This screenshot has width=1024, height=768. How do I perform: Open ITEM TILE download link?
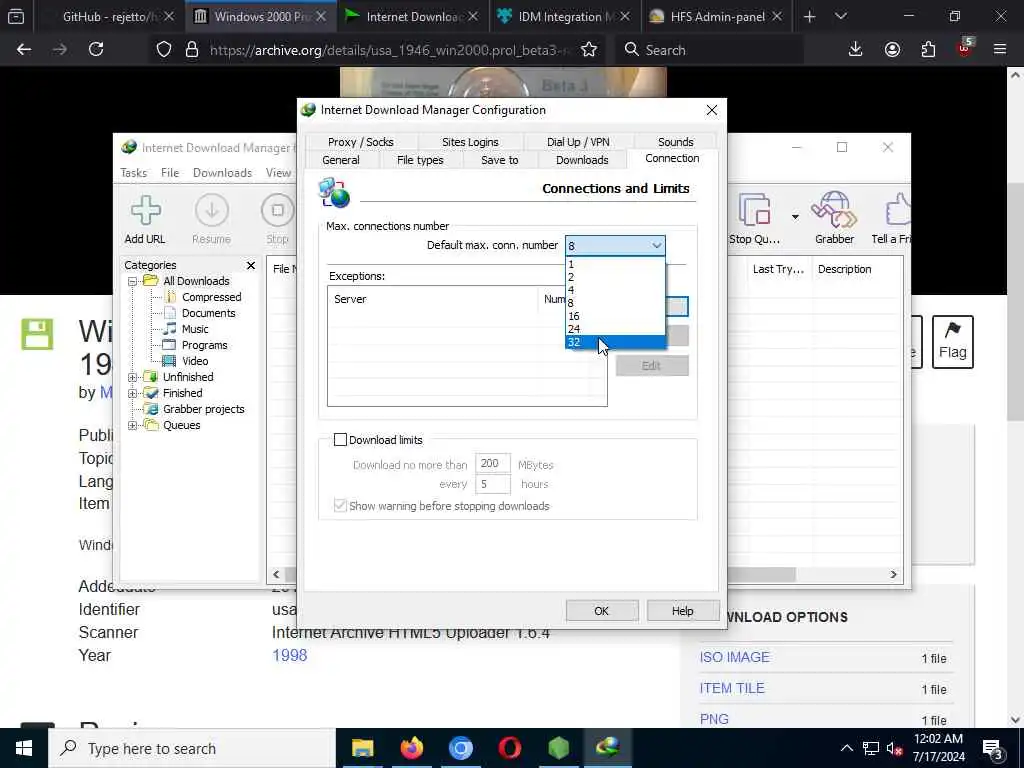coord(731,688)
